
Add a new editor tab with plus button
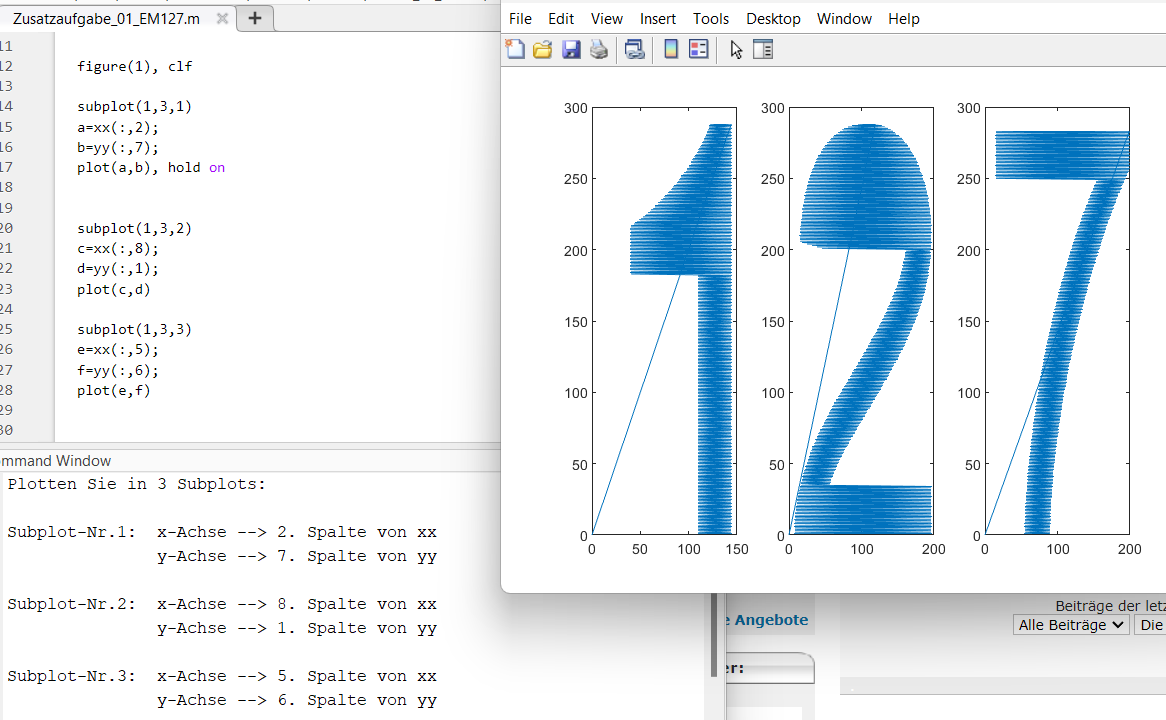tap(255, 18)
